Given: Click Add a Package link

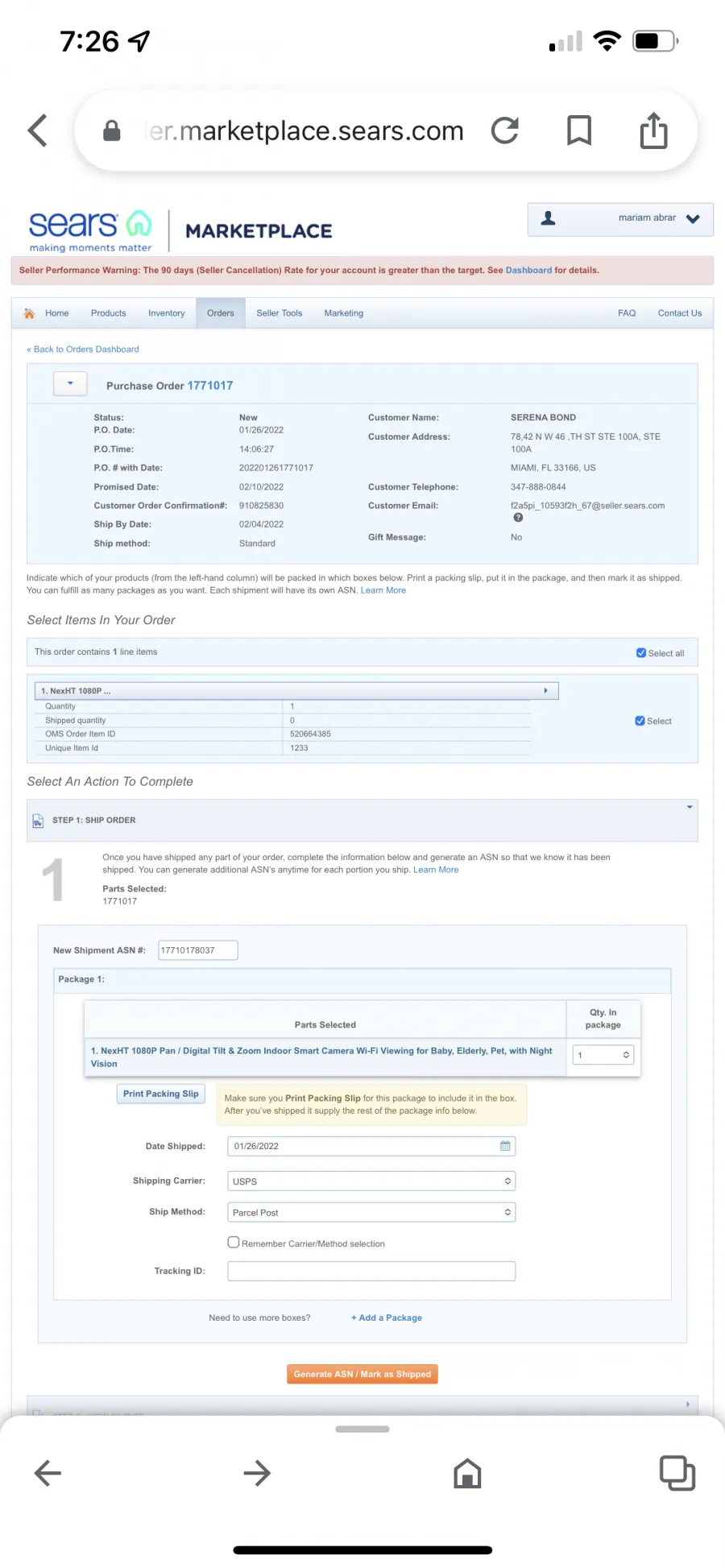Looking at the screenshot, I should 387,1318.
